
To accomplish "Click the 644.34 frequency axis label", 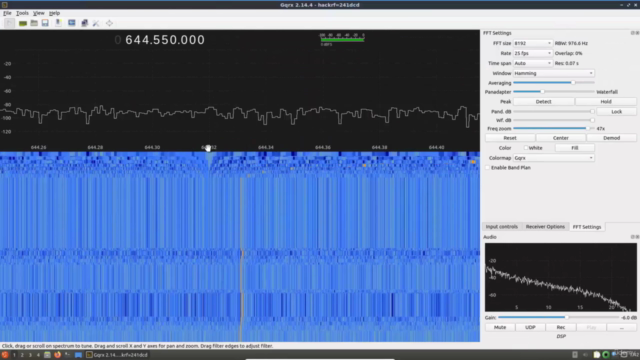I will point(266,147).
